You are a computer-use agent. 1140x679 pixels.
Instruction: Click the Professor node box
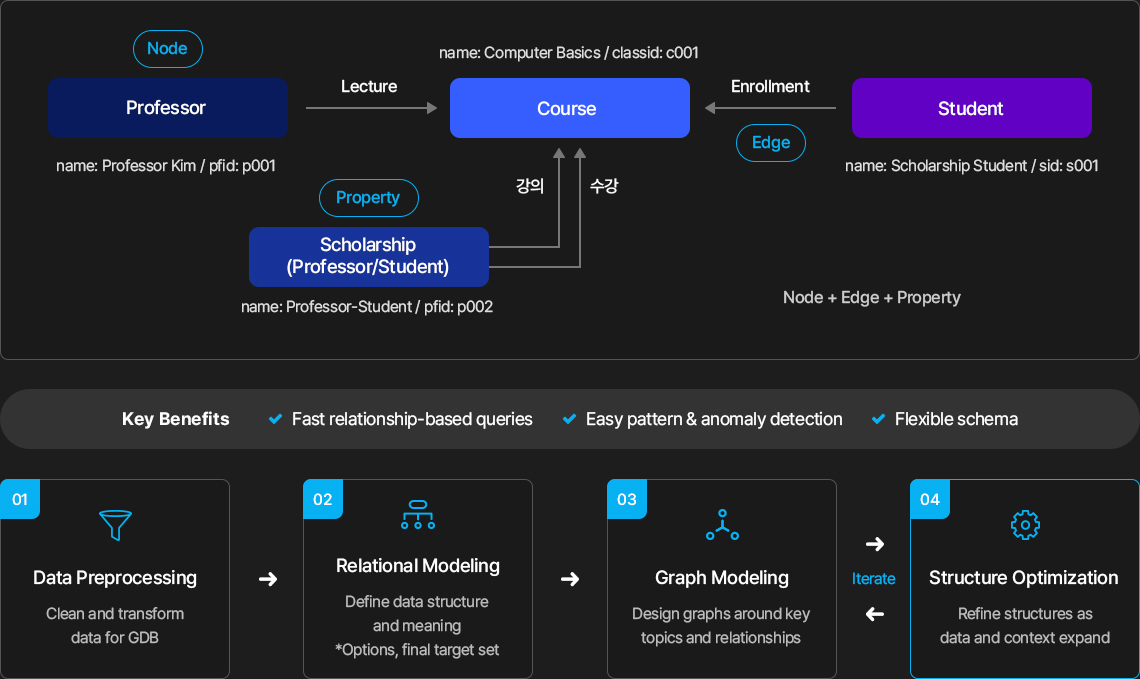168,108
